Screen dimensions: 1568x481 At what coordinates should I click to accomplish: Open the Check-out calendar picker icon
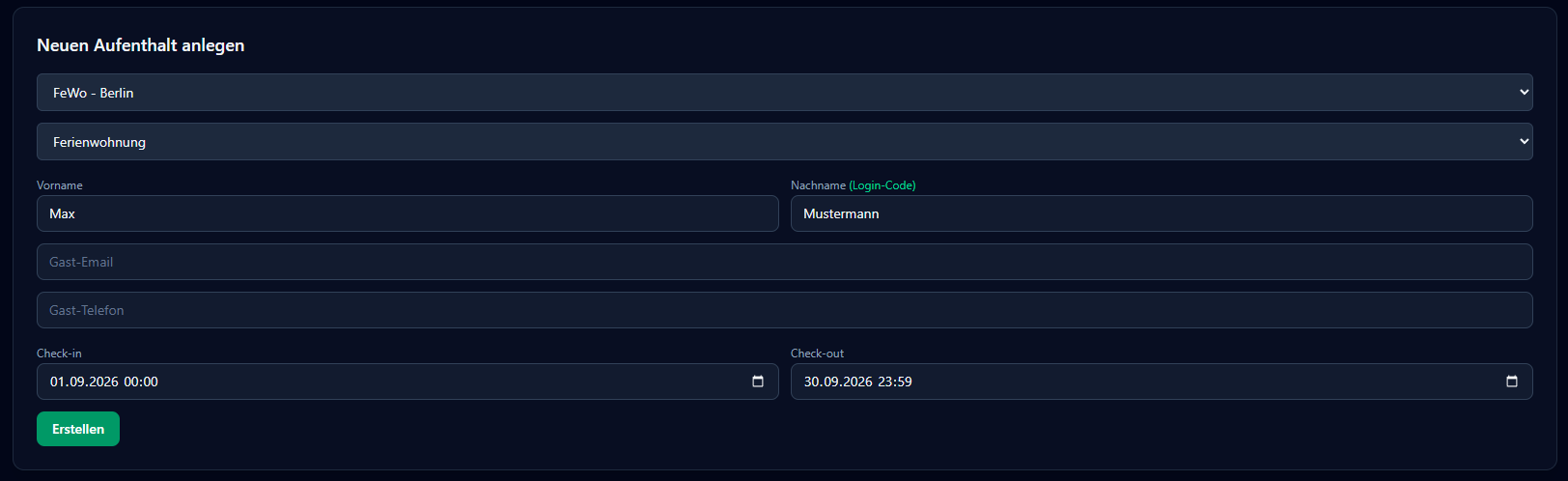coord(1512,382)
